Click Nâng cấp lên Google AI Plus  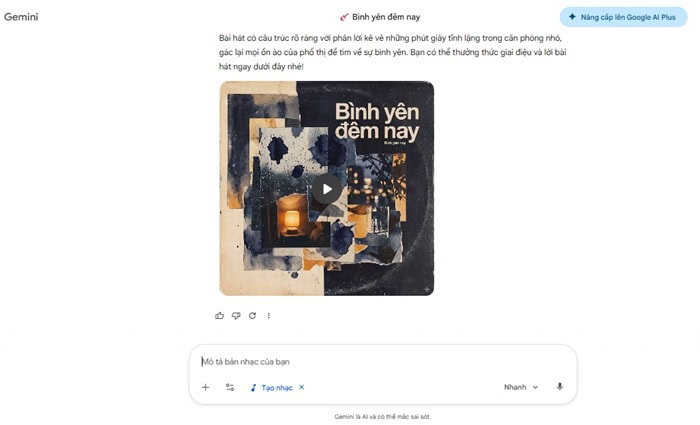pos(623,17)
